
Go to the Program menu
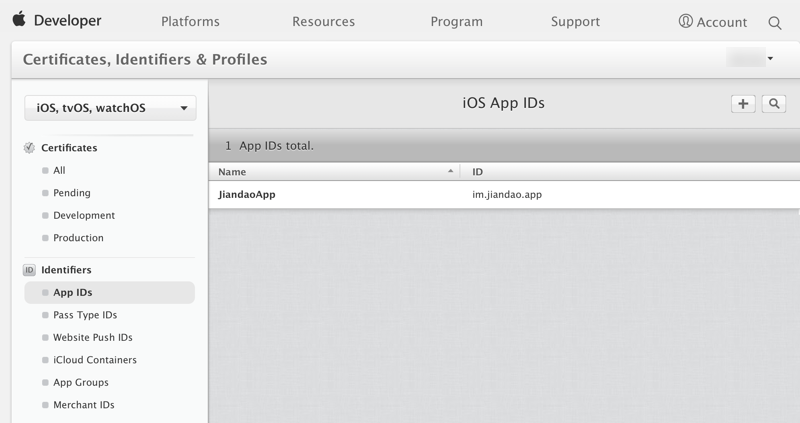point(456,21)
